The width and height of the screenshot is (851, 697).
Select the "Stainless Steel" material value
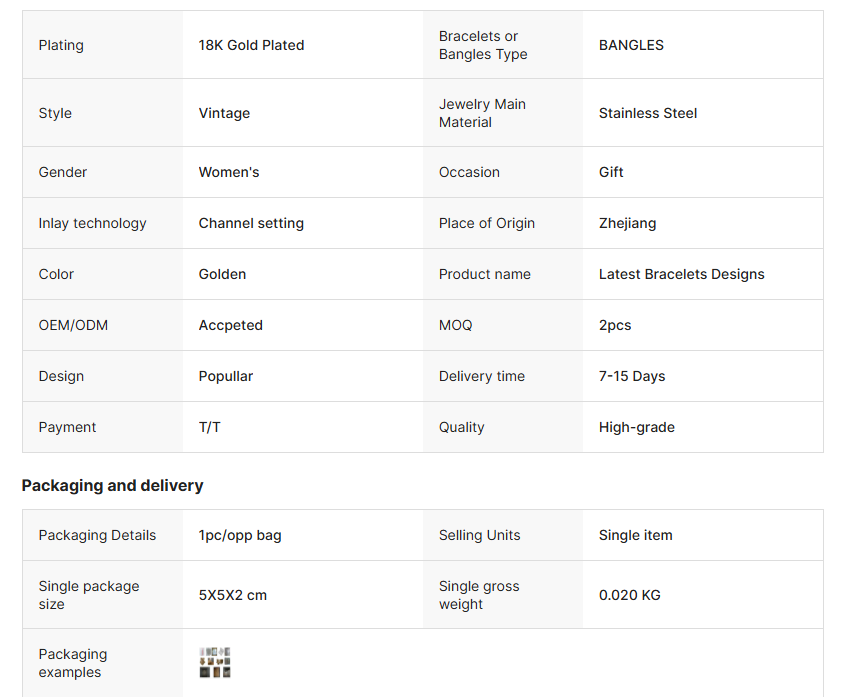tap(648, 113)
